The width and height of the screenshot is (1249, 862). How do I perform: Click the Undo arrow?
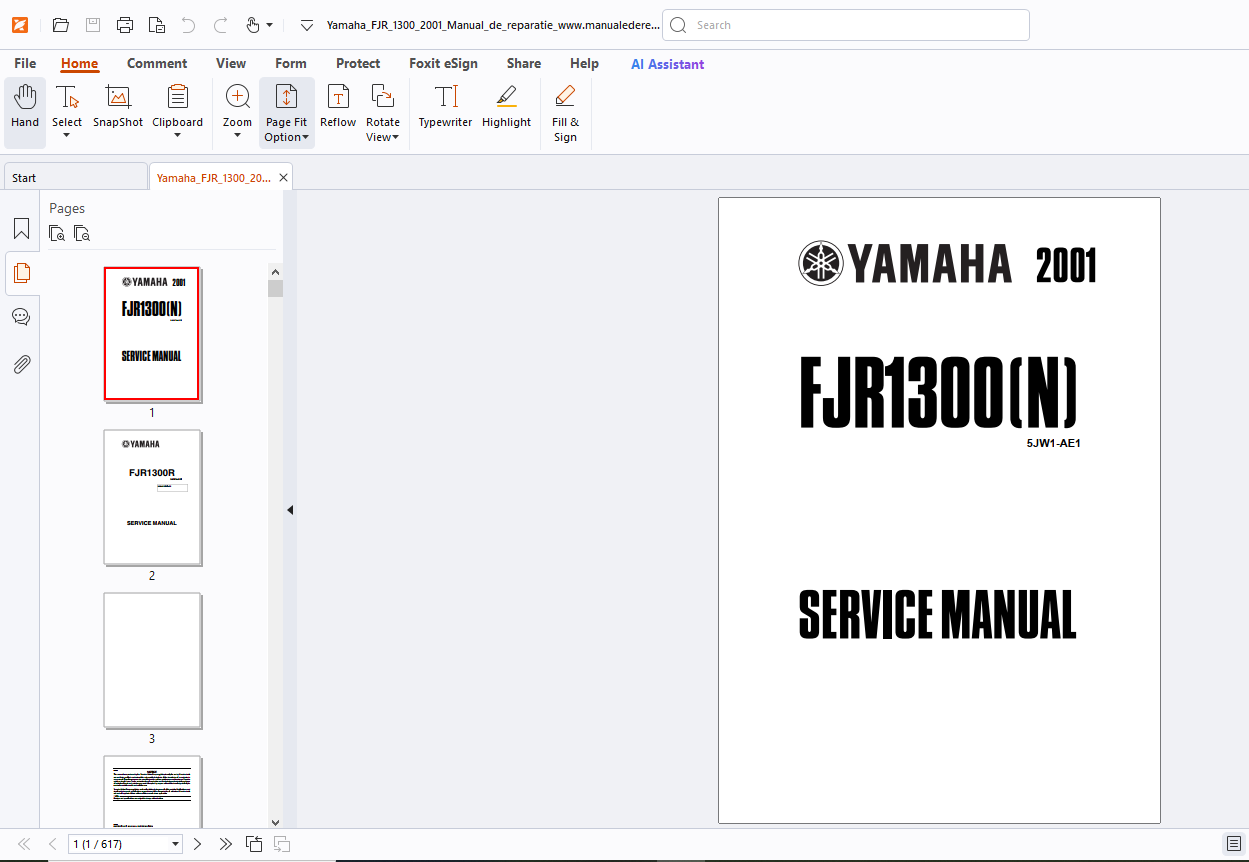pyautogui.click(x=189, y=25)
